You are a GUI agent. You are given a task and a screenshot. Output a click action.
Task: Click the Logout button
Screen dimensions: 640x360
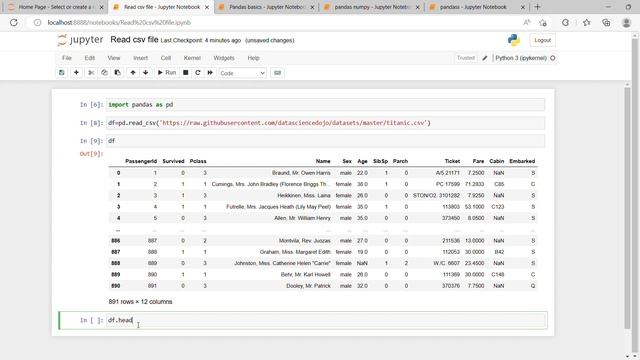[542, 40]
